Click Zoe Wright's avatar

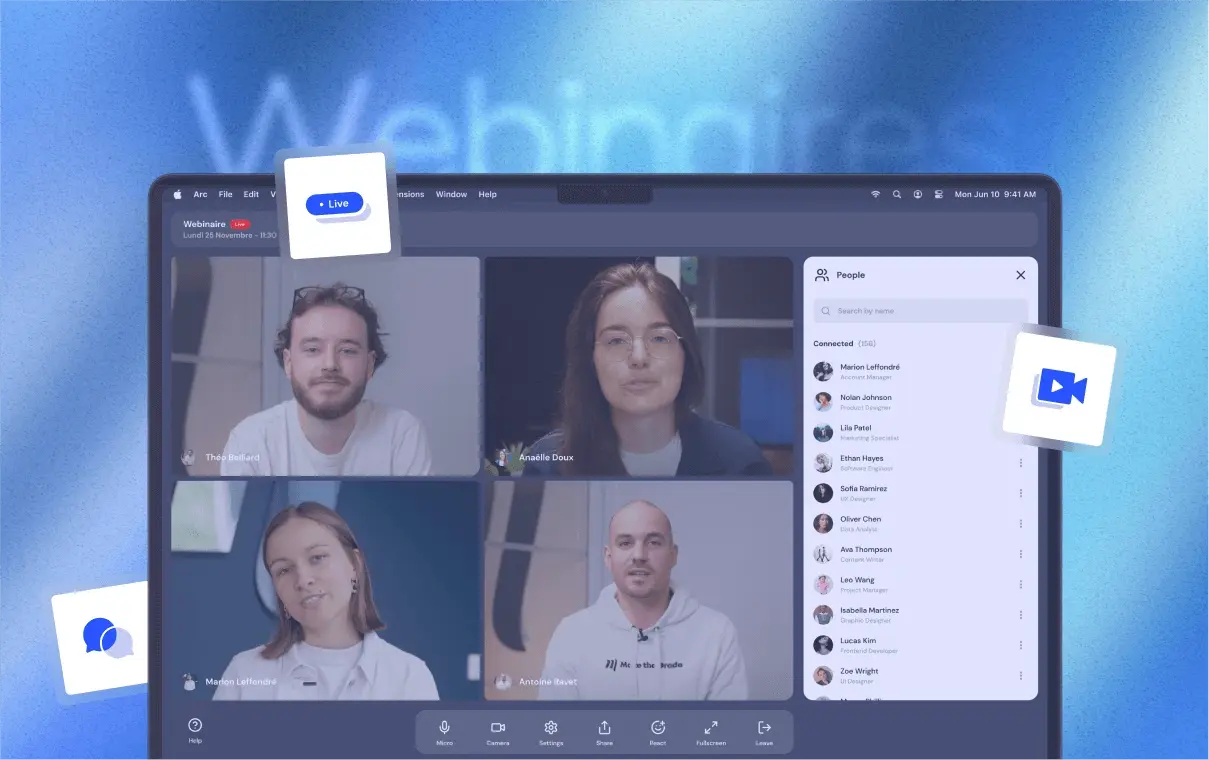pyautogui.click(x=823, y=675)
